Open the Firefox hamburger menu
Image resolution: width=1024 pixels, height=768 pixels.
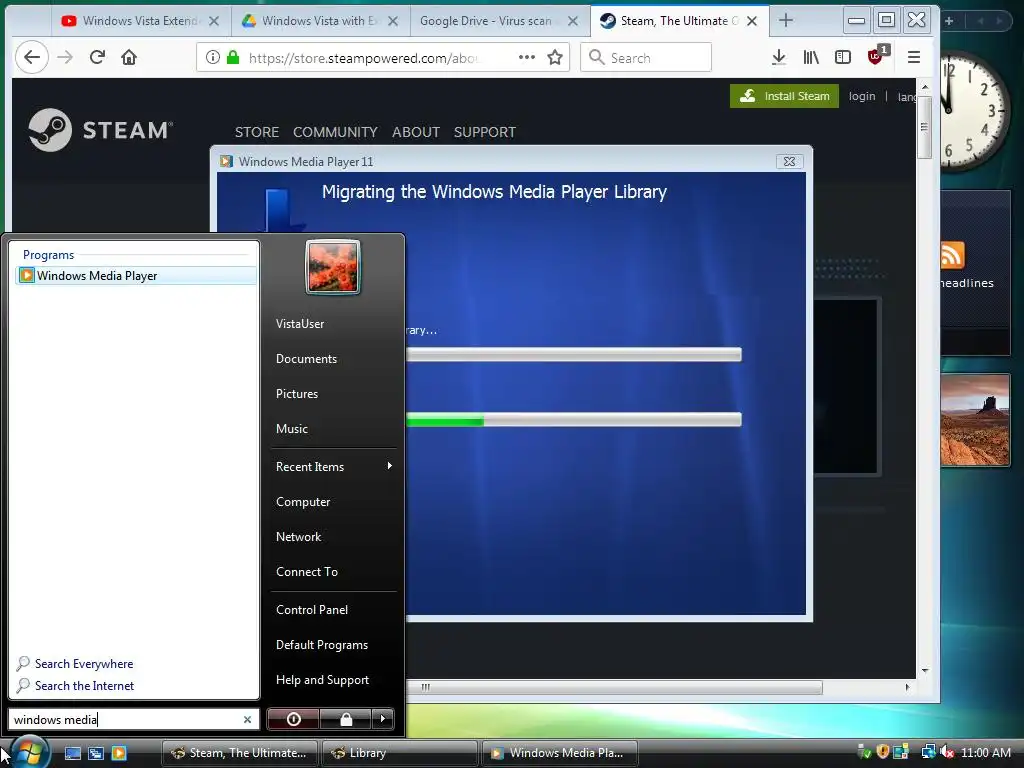(x=914, y=57)
